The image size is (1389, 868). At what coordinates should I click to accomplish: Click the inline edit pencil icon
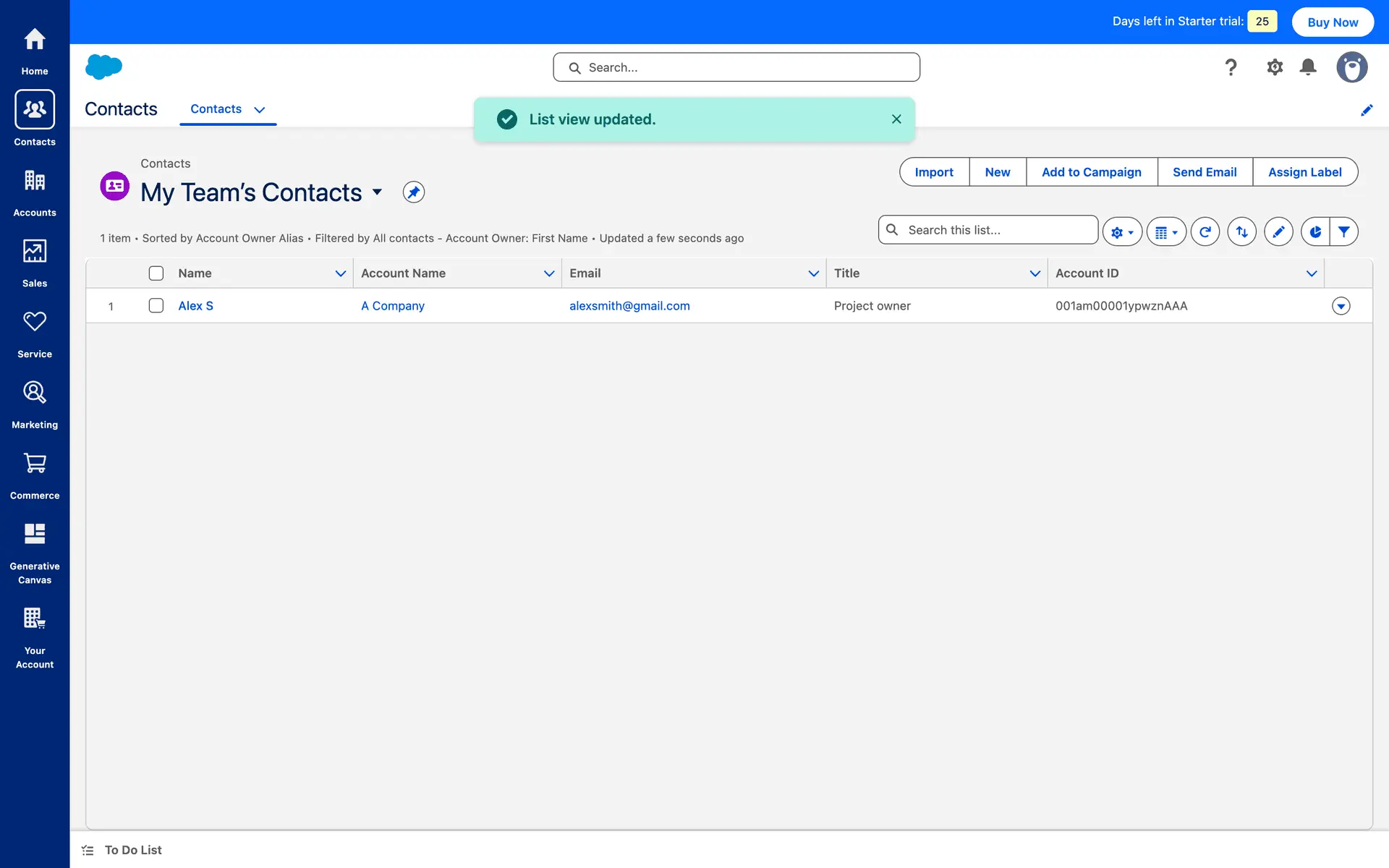(x=1278, y=232)
